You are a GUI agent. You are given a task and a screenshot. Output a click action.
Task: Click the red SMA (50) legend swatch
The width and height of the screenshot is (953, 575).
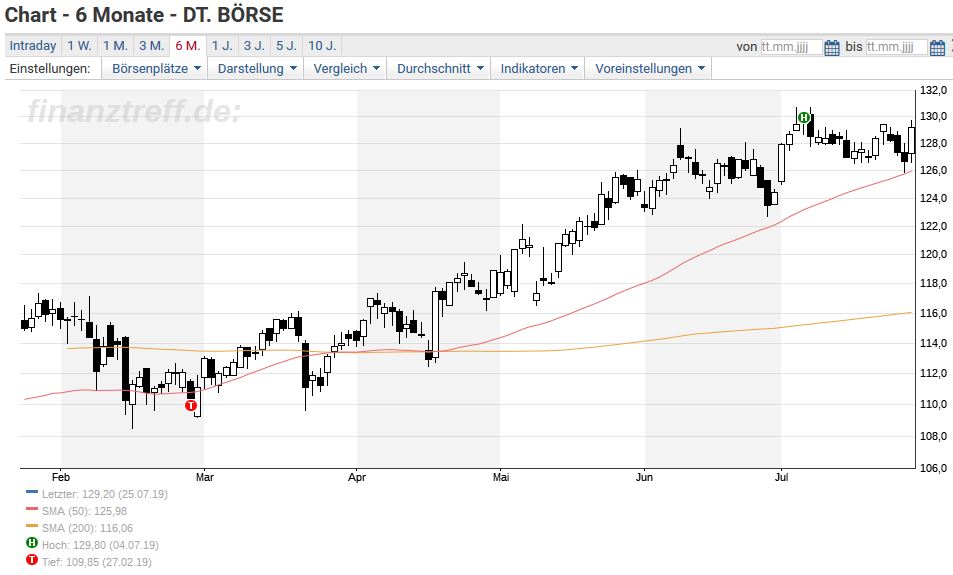32,509
